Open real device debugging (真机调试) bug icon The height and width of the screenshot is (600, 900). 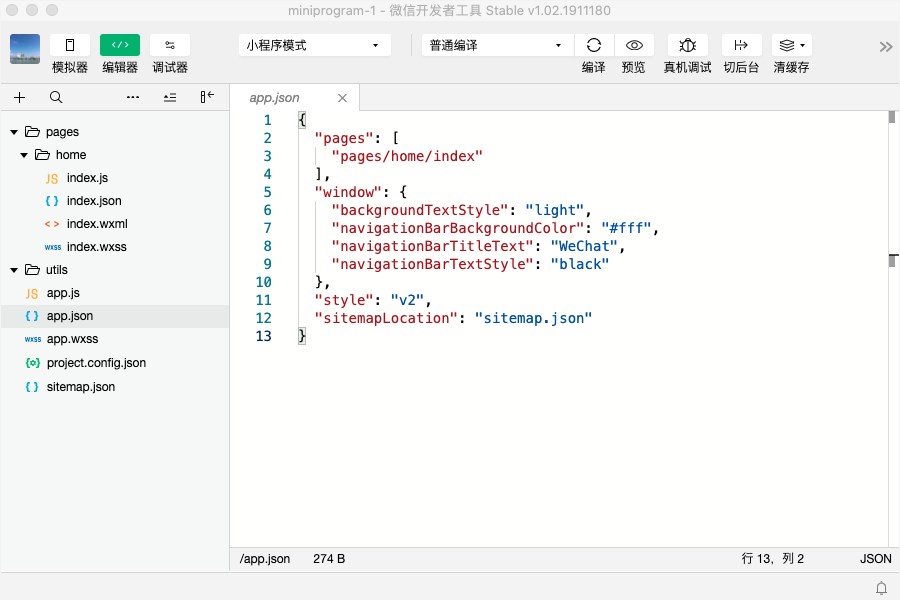pyautogui.click(x=688, y=45)
